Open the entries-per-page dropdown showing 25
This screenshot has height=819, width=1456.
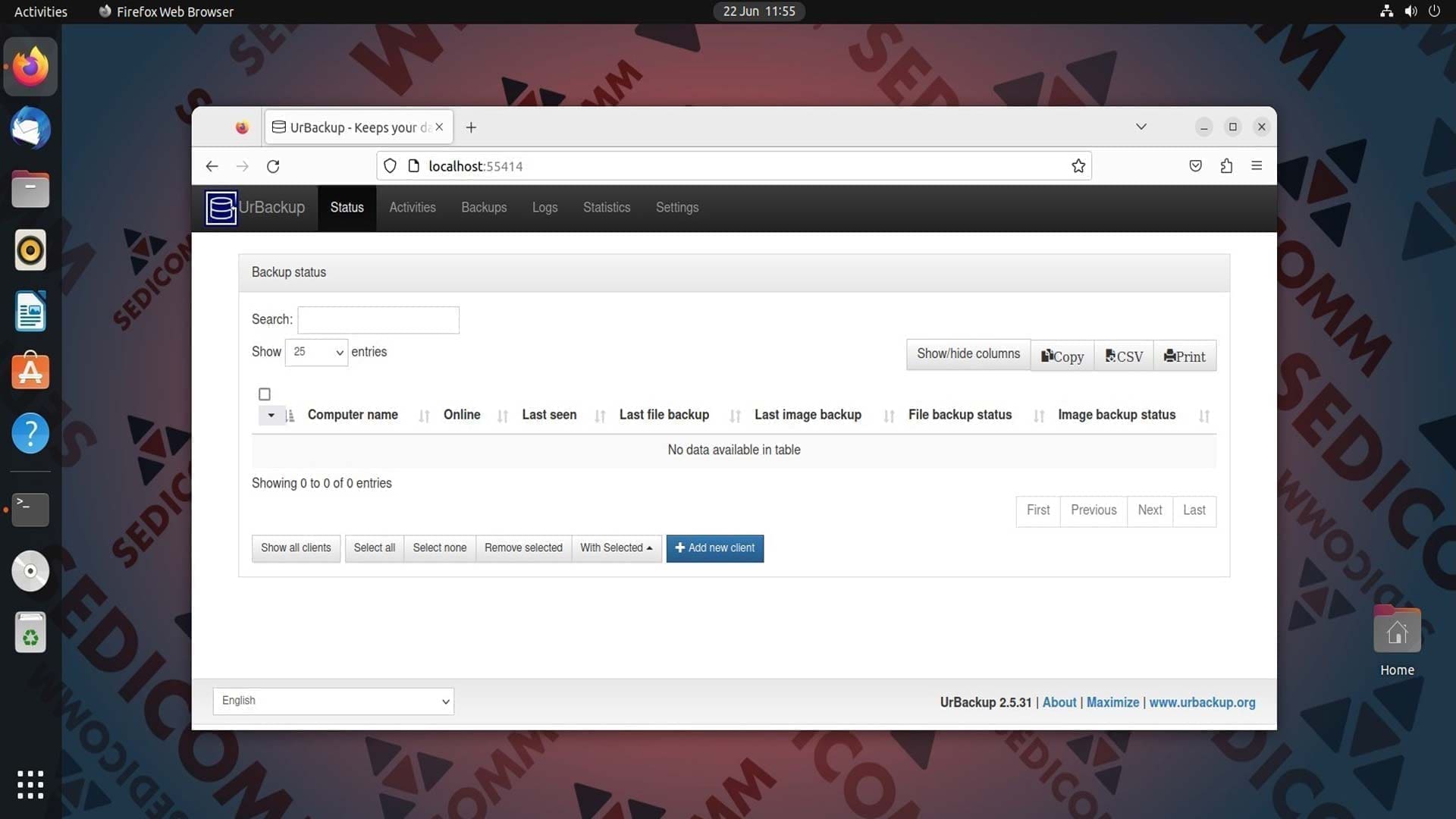point(316,352)
